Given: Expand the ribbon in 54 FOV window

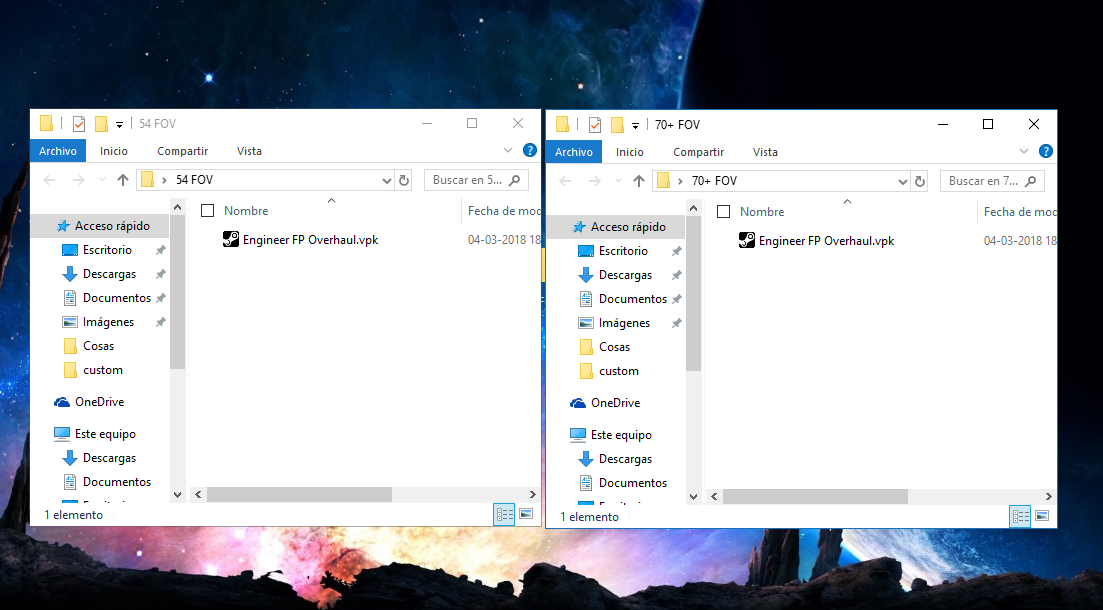Looking at the screenshot, I should 508,150.
